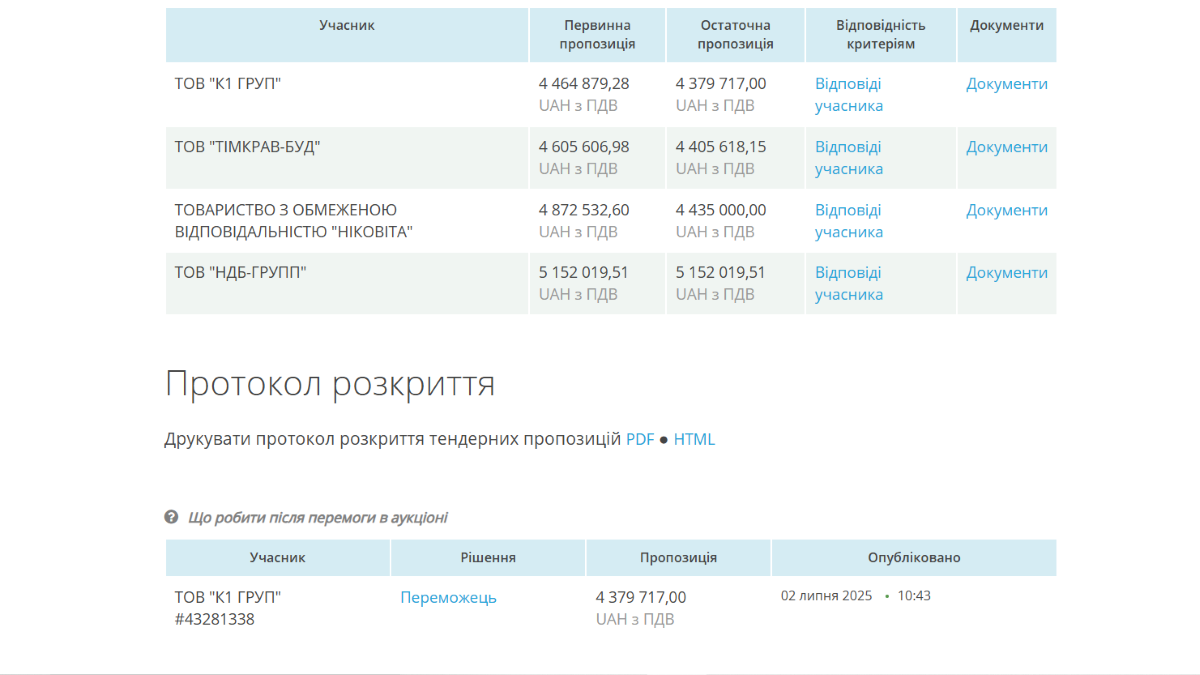Viewport: 1200px width, 675px height.
Task: Open Документи link for ТОВ "ТІМКРАВ-БУД"
Action: click(x=1007, y=147)
